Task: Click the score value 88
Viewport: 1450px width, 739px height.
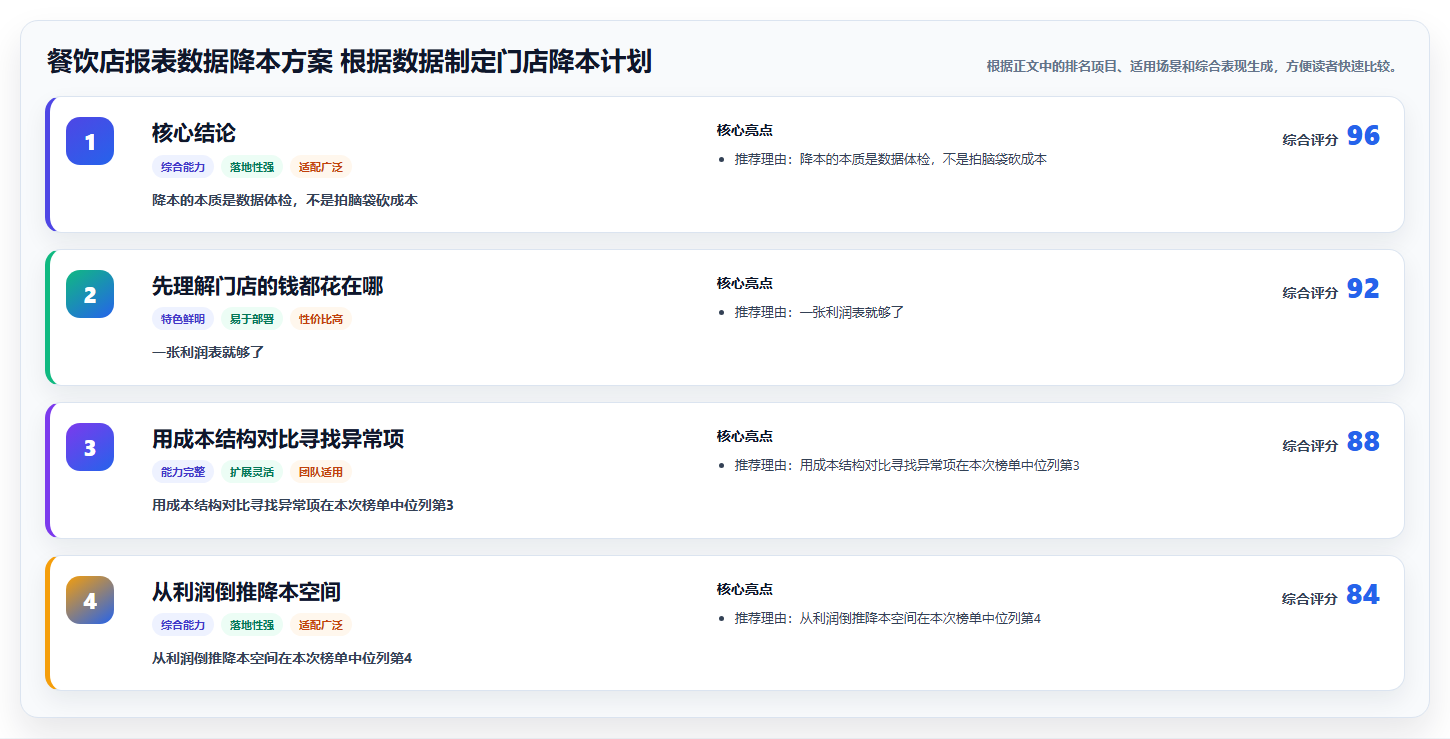Action: point(1363,442)
